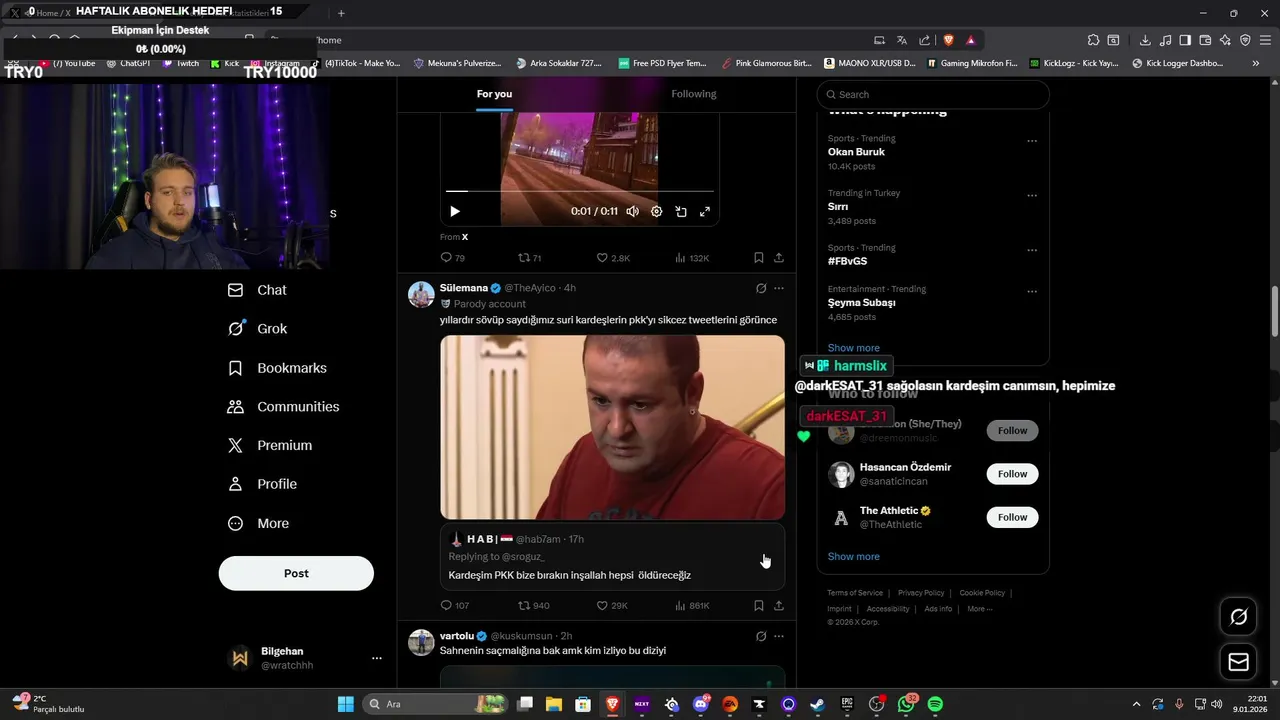Image resolution: width=1280 pixels, height=720 pixels.
Task: Expand video to fullscreen
Action: coord(705,211)
